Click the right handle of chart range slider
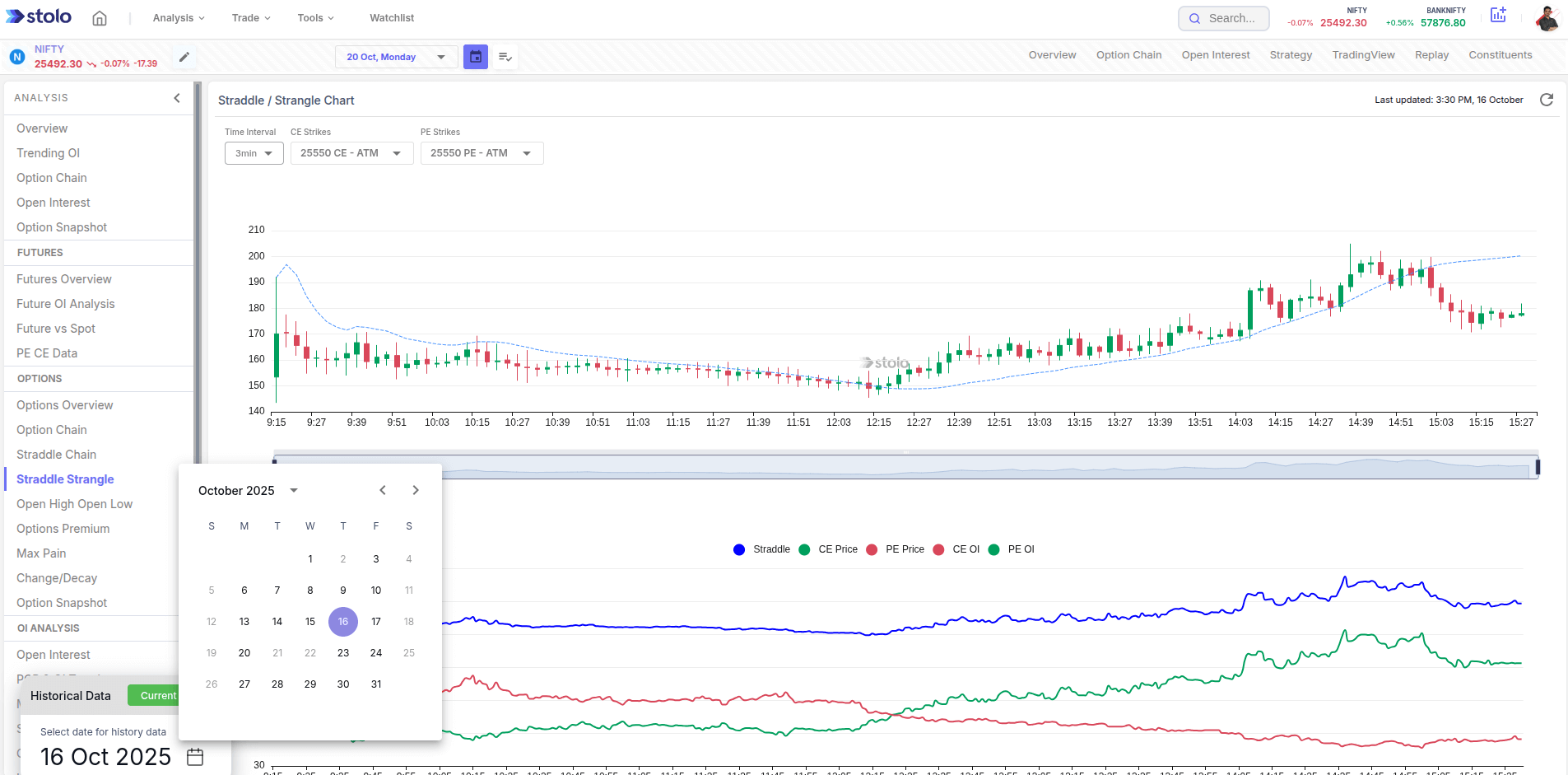Viewport: 1568px width, 775px height. coord(1538,467)
